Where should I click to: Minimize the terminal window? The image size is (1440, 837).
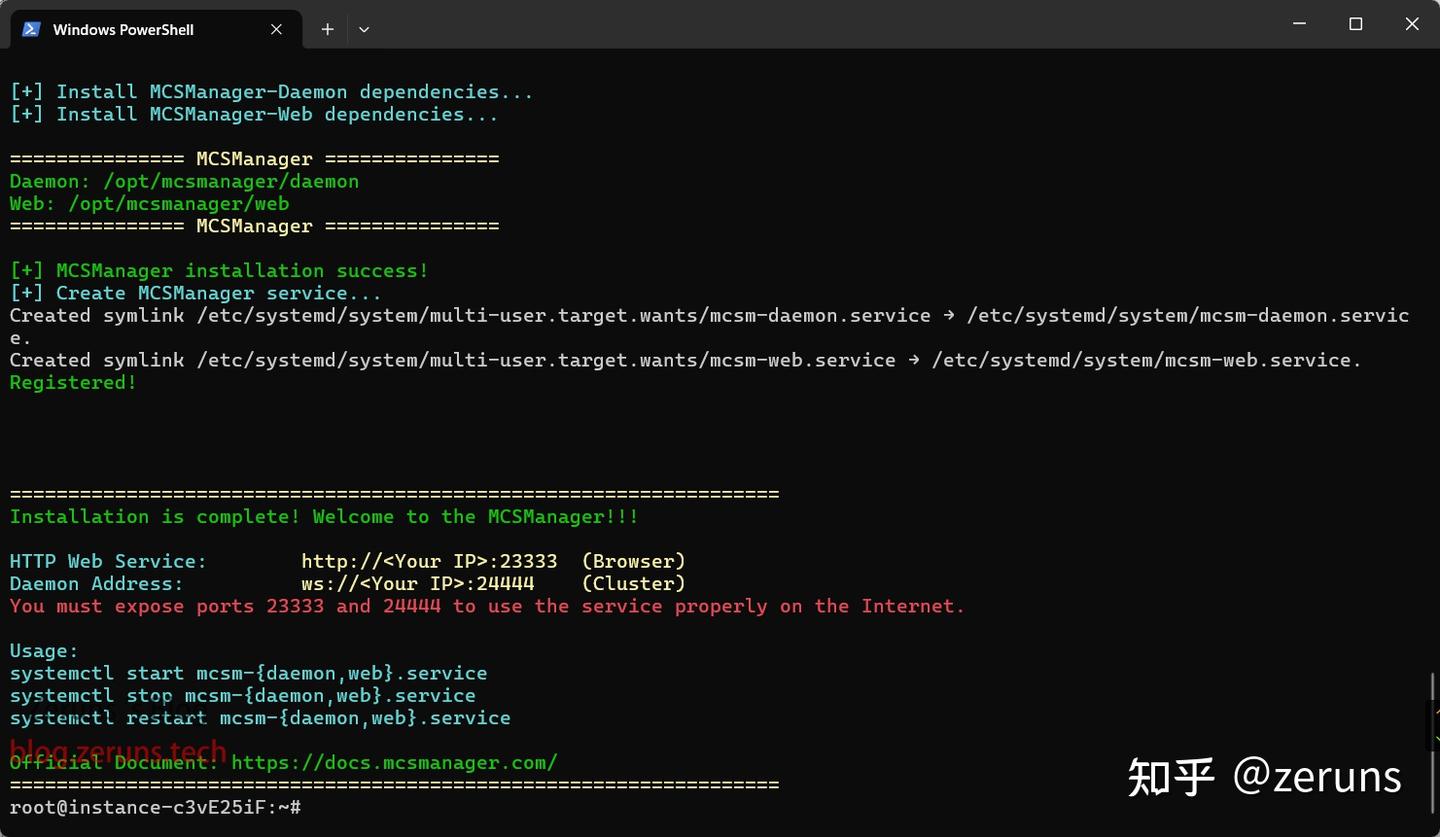tap(1299, 24)
